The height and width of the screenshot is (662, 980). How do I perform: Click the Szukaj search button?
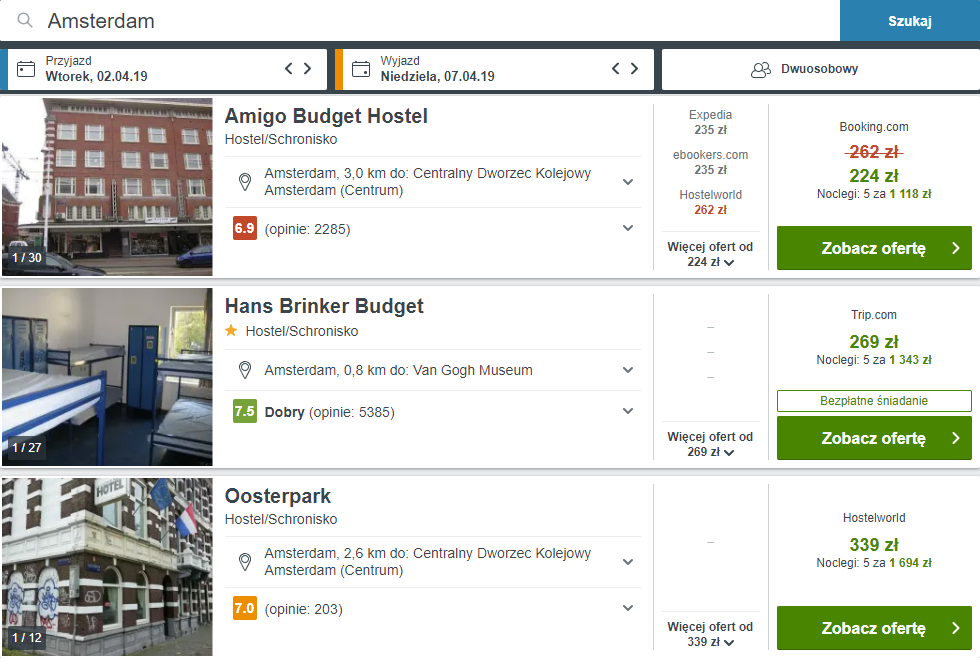pyautogui.click(x=909, y=21)
